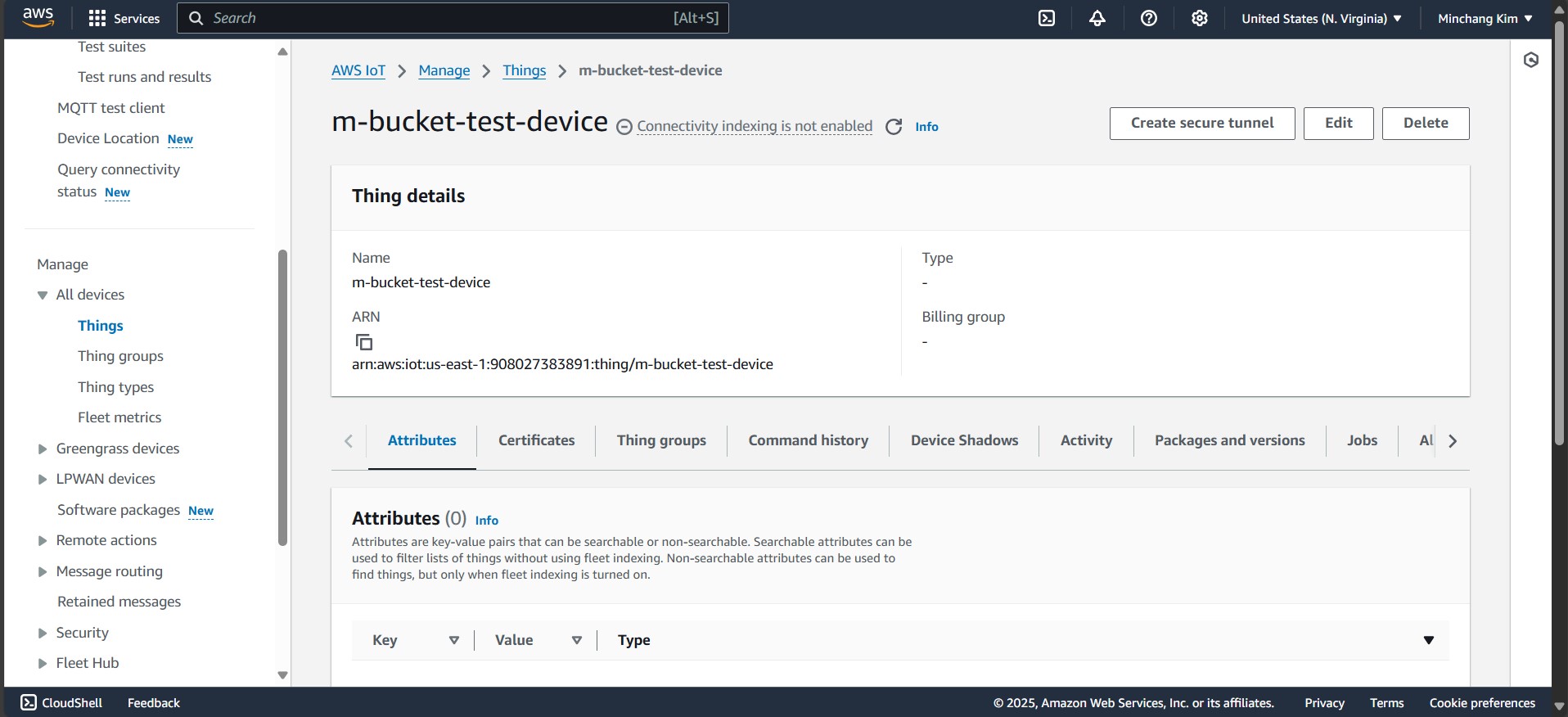Open Fleet metrics in the sidebar
The image size is (1568, 717).
coord(119,417)
